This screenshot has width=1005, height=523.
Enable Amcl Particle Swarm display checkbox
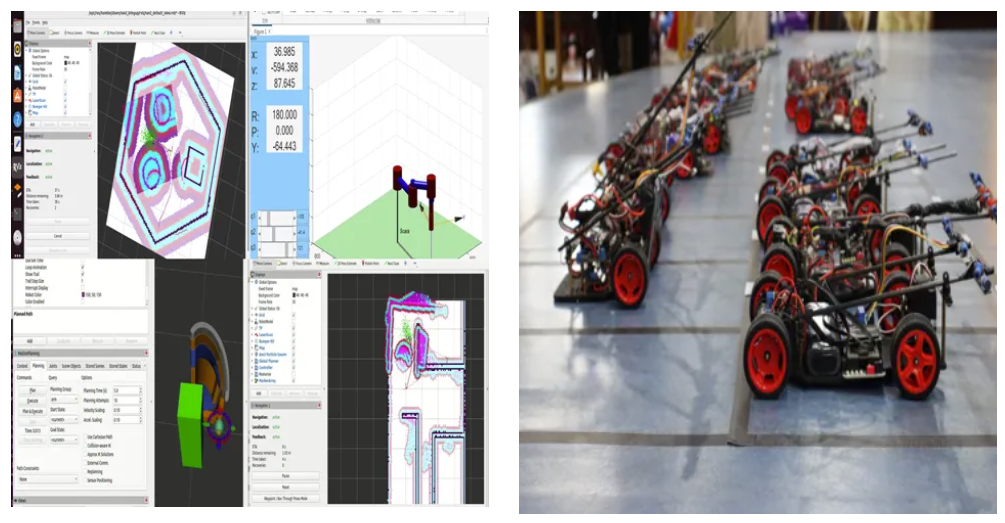(294, 354)
